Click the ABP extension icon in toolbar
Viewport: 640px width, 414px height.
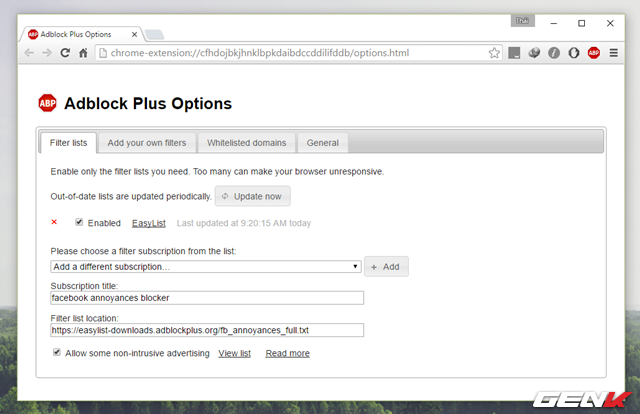click(593, 52)
